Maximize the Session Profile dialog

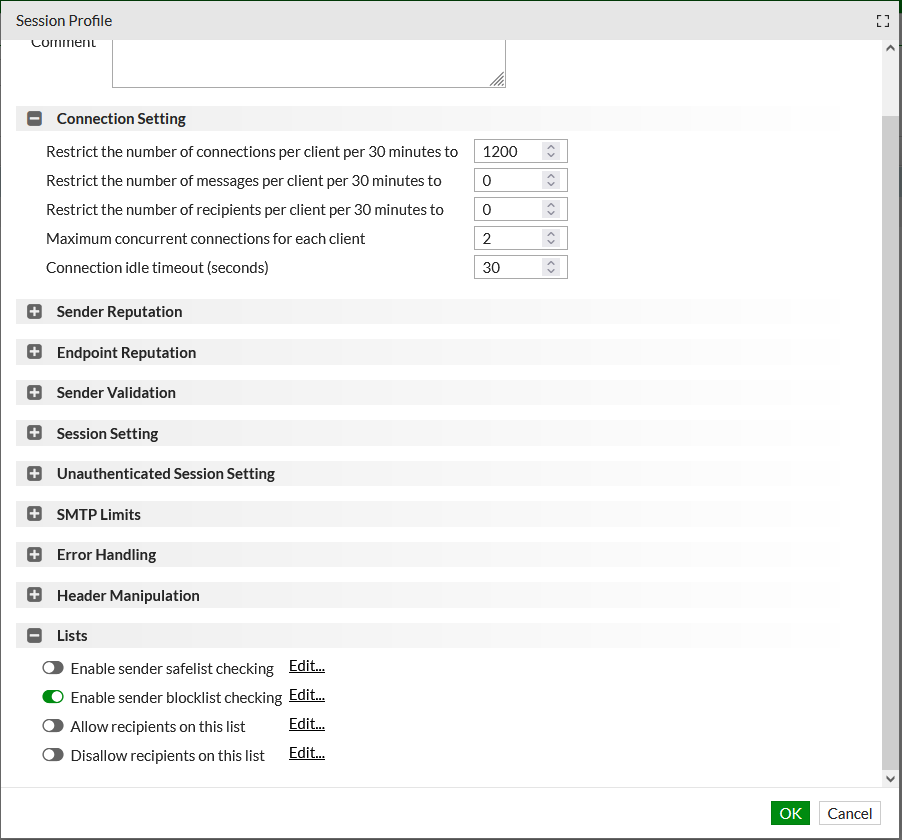point(882,21)
